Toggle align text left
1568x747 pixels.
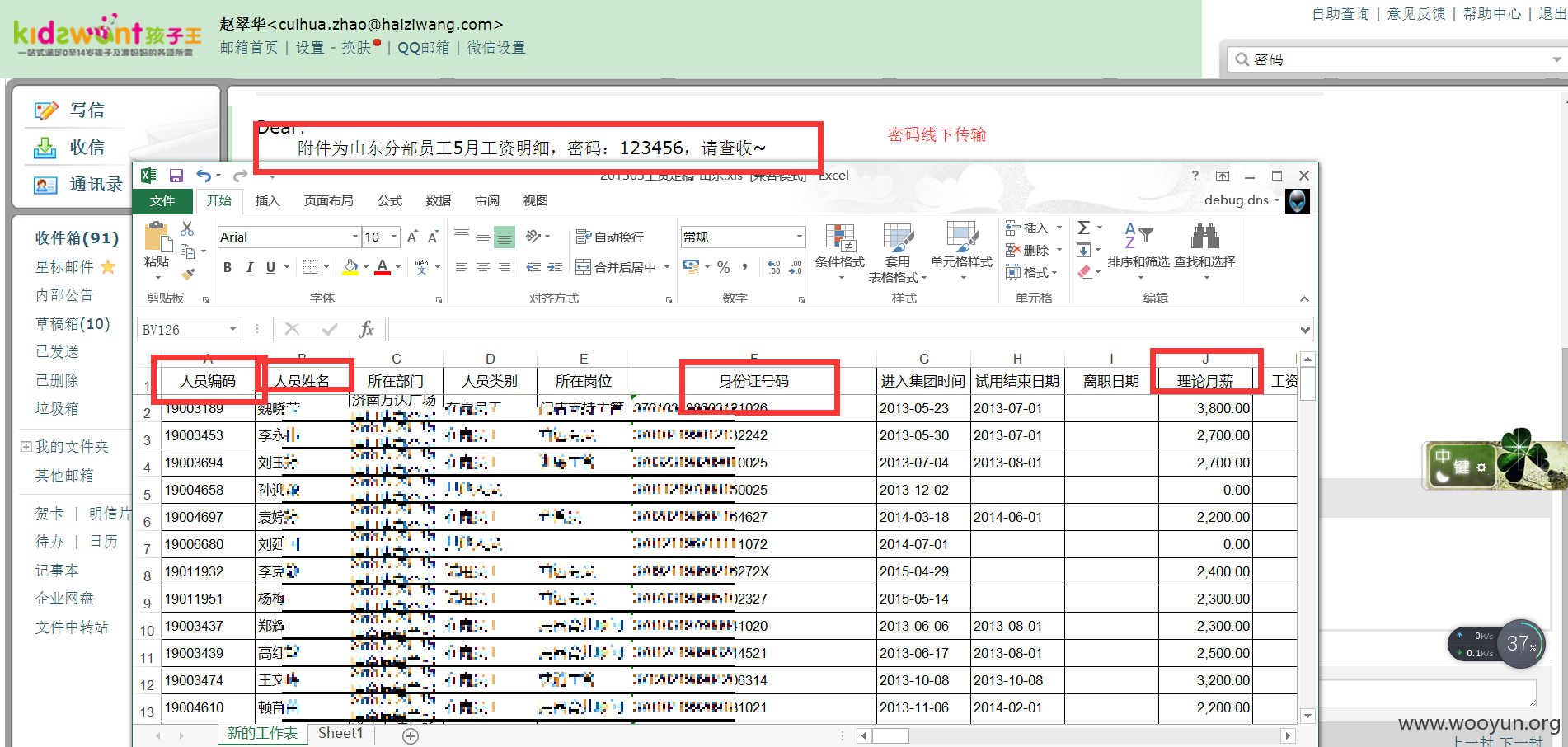pos(462,267)
